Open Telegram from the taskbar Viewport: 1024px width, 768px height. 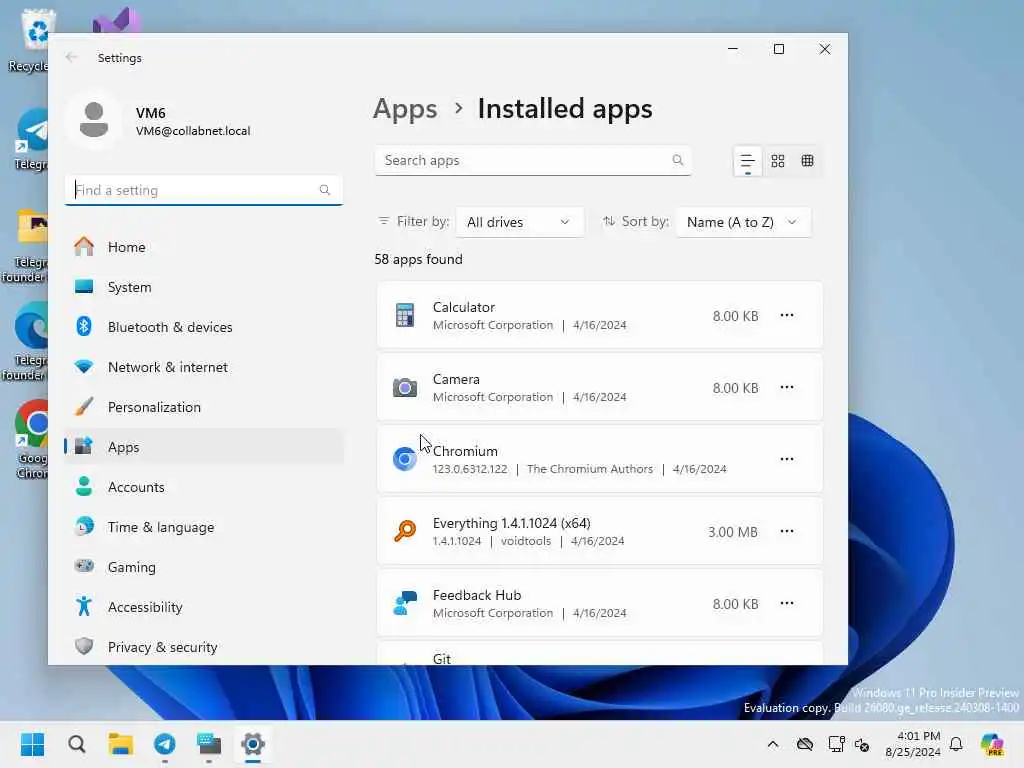click(165, 744)
